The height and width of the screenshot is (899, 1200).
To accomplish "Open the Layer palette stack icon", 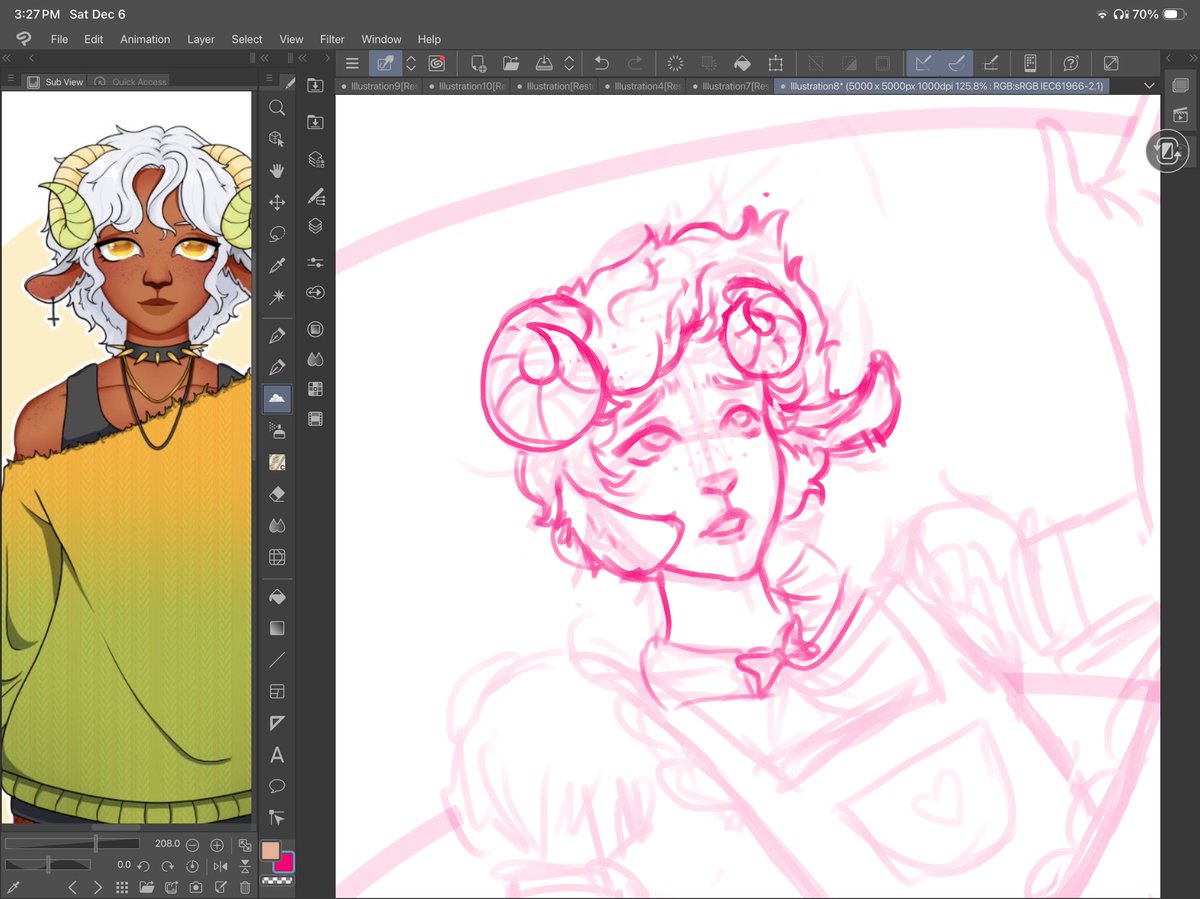I will coord(316,227).
